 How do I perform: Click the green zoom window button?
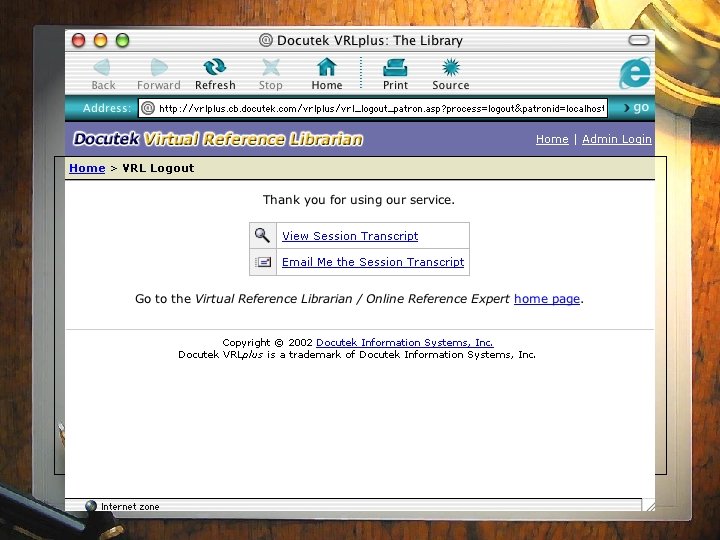[123, 40]
